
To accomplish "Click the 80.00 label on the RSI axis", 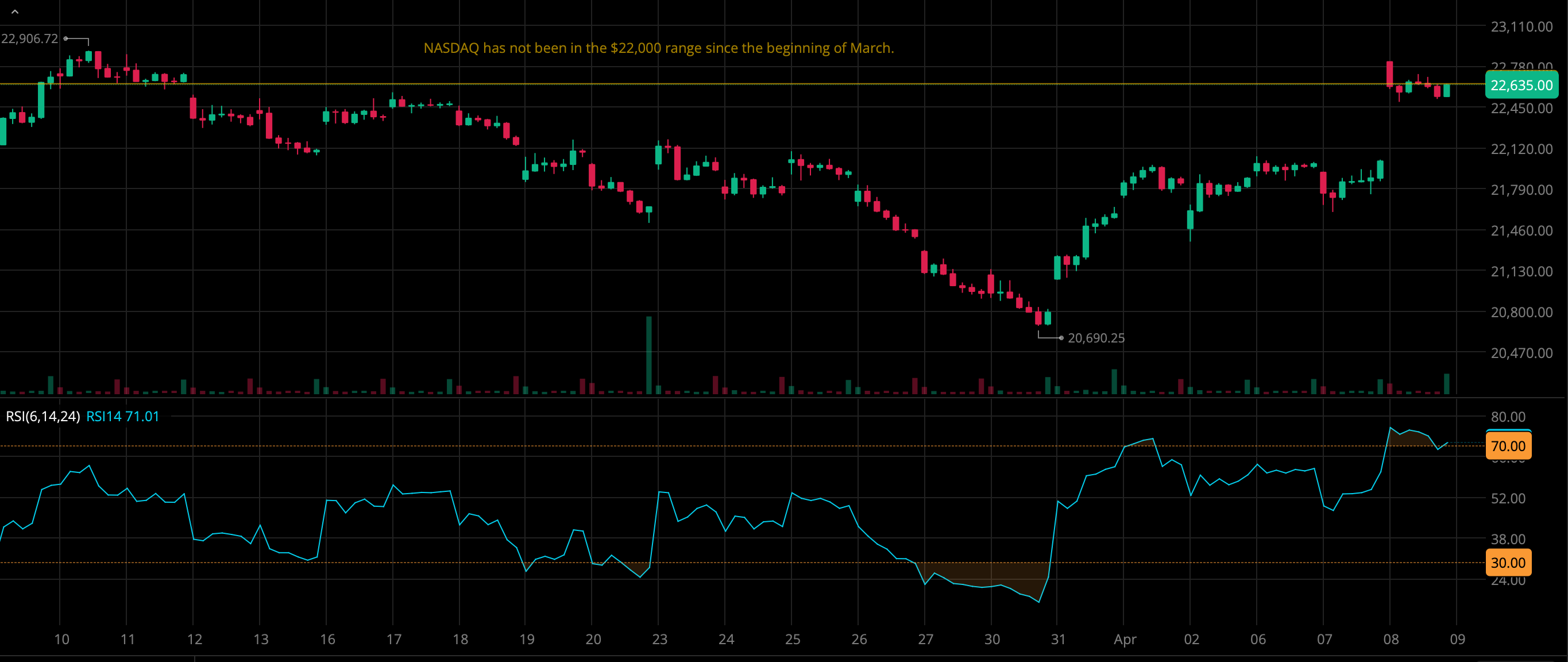I will [1508, 417].
